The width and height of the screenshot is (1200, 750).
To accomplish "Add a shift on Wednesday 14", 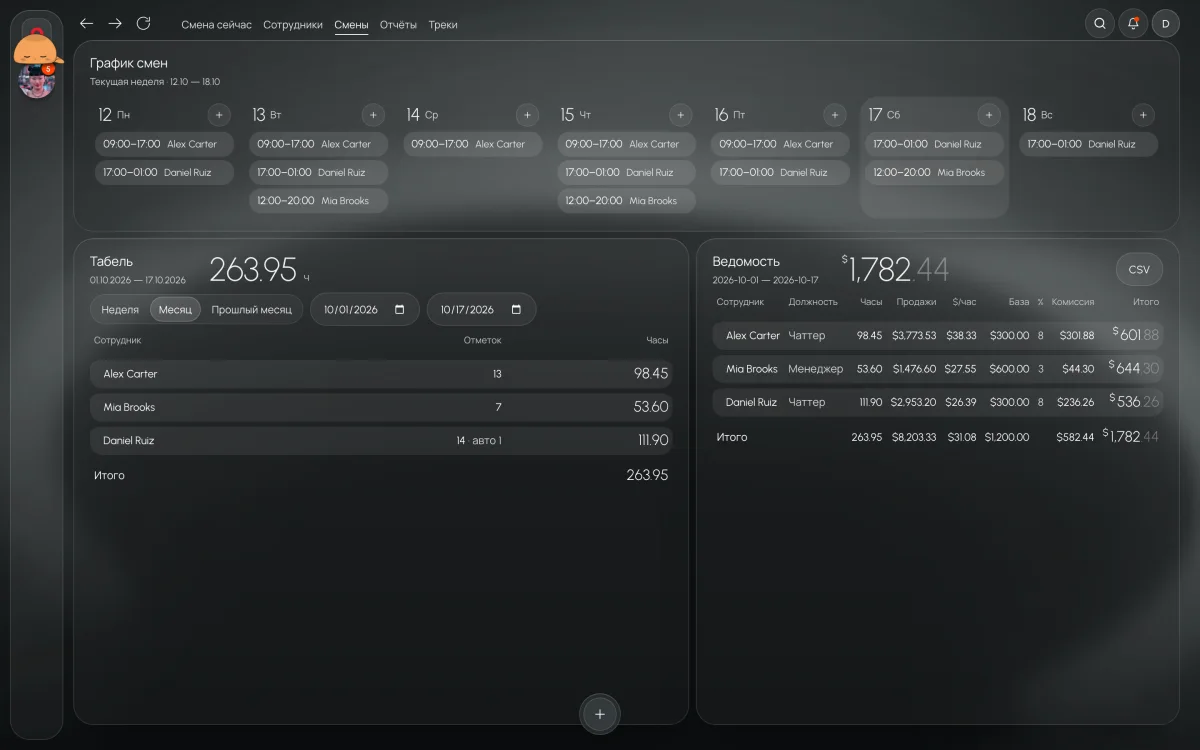I will [527, 115].
